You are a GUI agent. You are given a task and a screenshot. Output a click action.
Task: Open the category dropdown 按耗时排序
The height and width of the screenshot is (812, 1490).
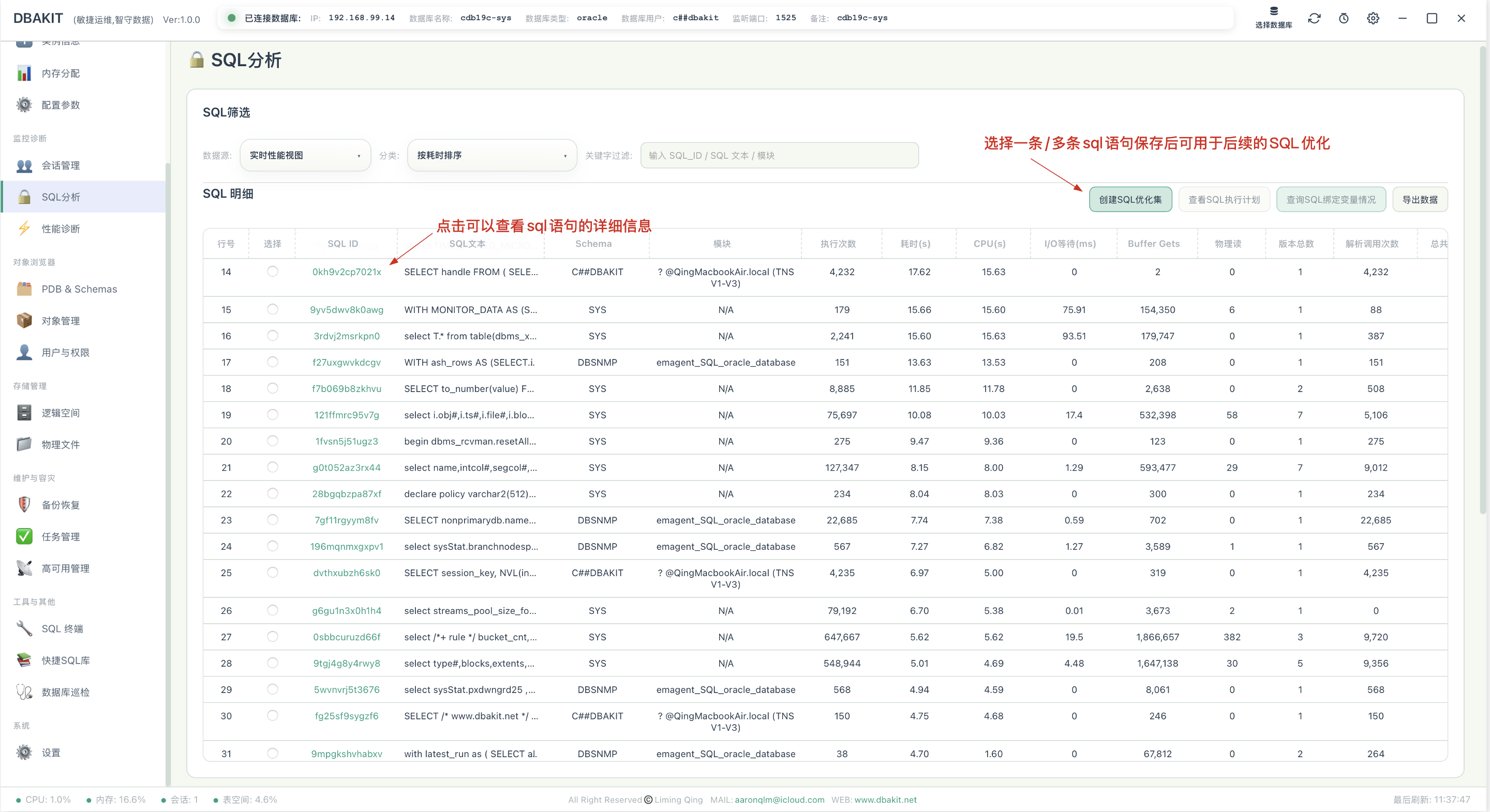point(491,155)
